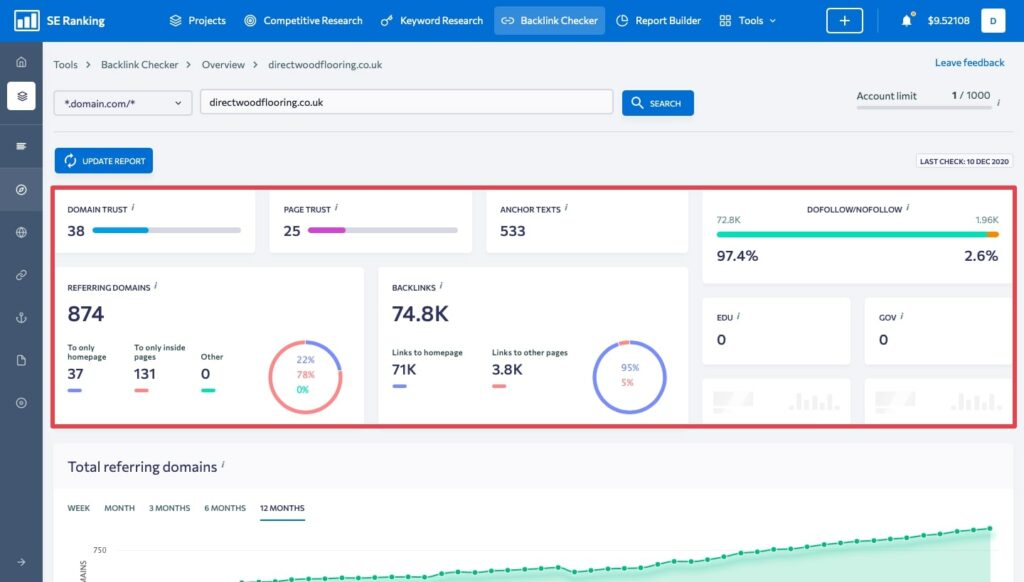Screen dimensions: 1024x582
Task: Open Keyword Research menu
Action: coord(432,21)
